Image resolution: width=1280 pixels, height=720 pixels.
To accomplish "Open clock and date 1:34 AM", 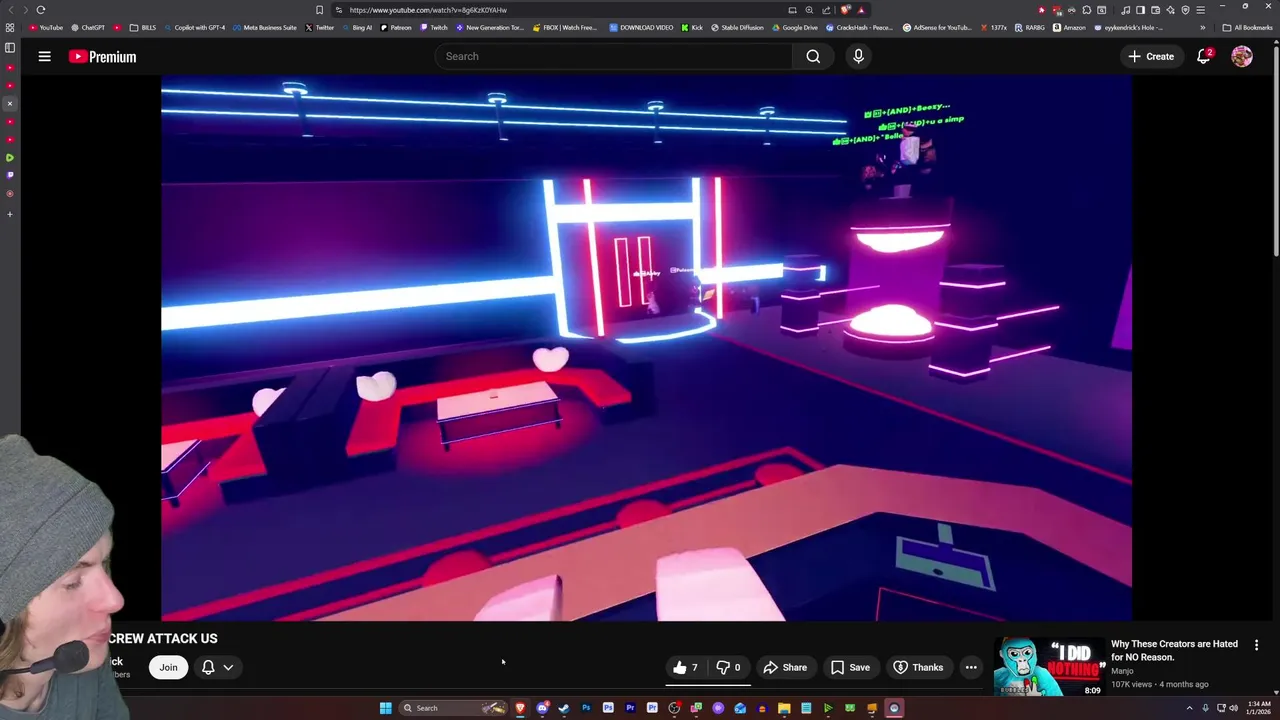I will pyautogui.click(x=1257, y=708).
